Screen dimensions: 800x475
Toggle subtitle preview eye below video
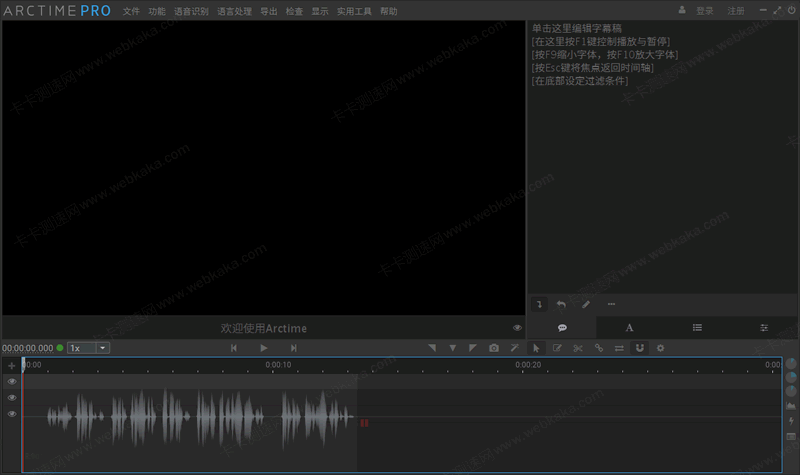click(517, 328)
